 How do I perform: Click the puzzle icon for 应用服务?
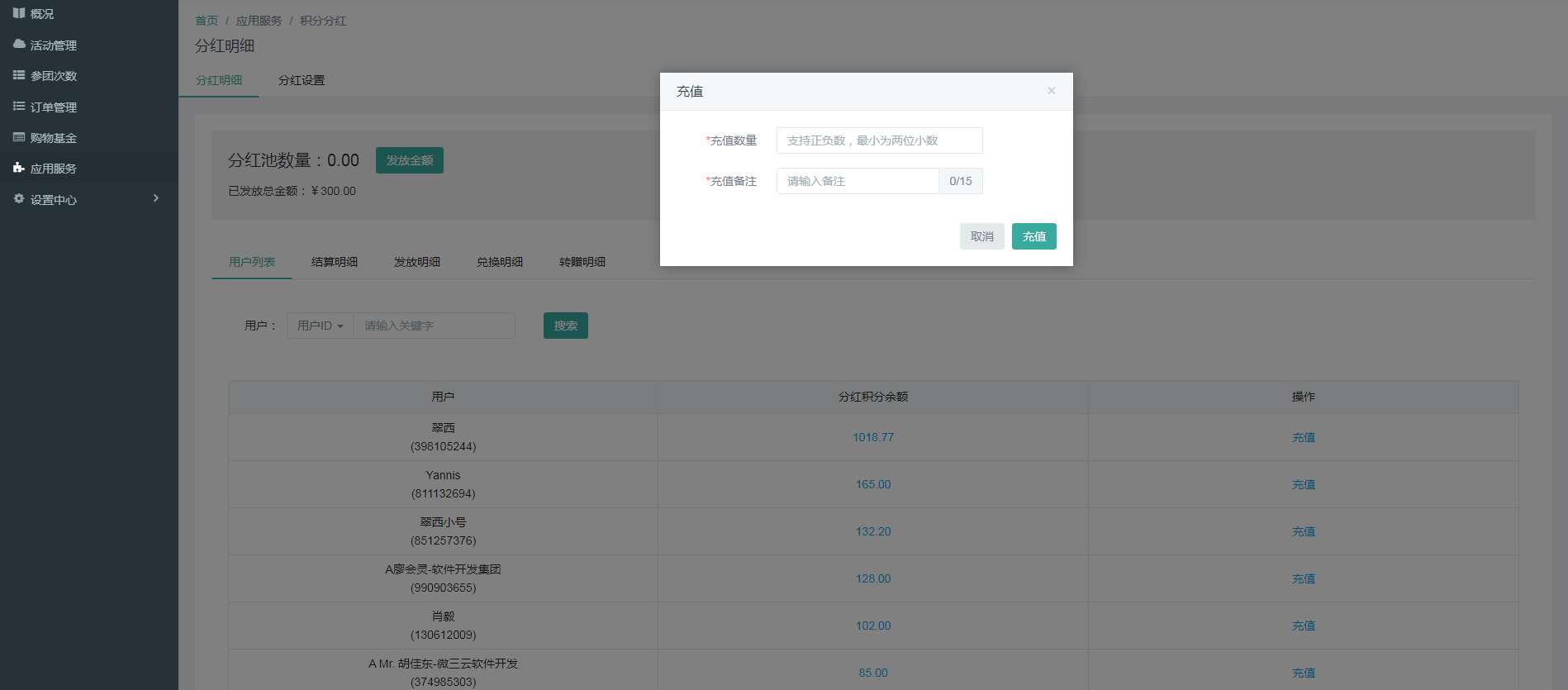(19, 168)
